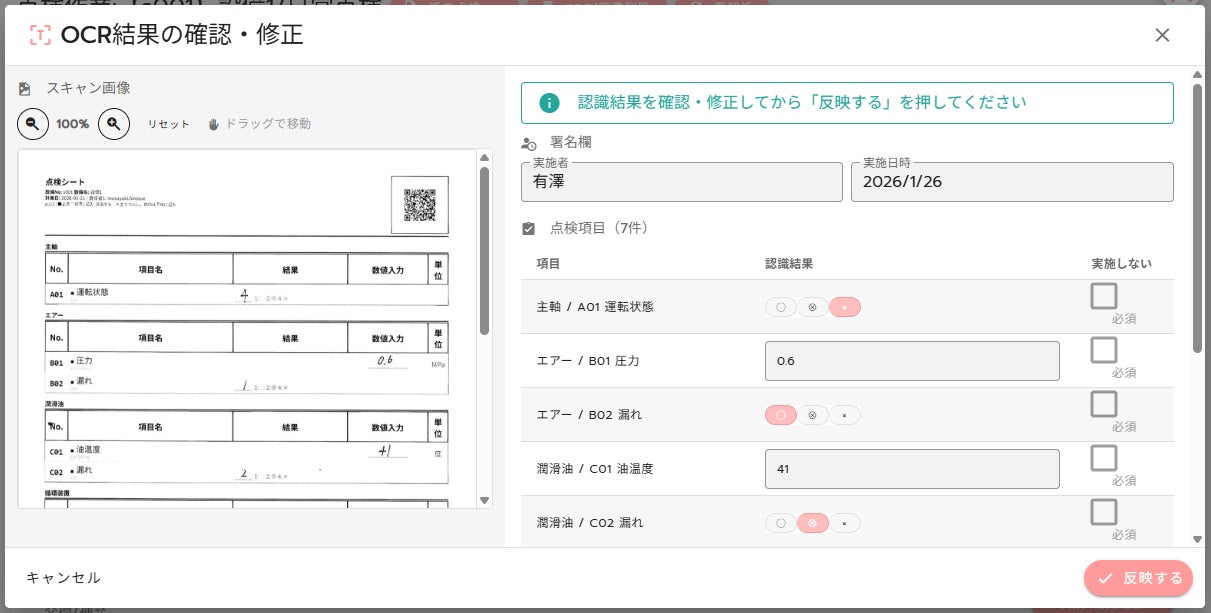This screenshot has height=613, width=1211.
Task: Click the 実施日時 date field
Action: click(1011, 182)
